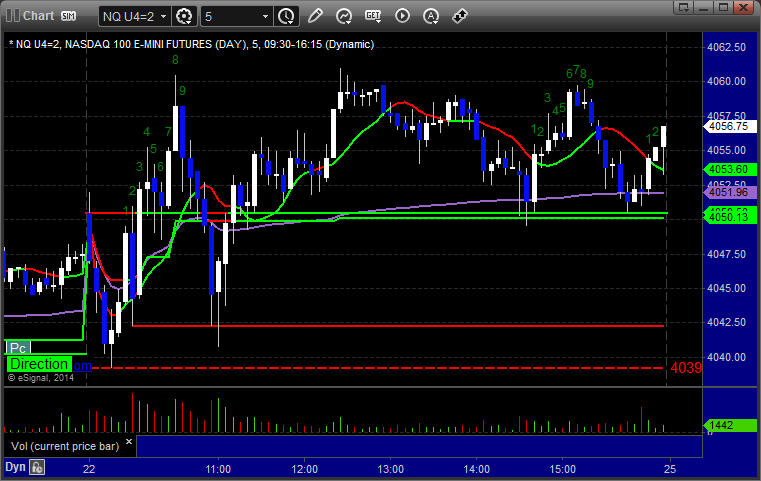Click the Vol (current price bar) label
This screenshot has width=761, height=481.
pyautogui.click(x=65, y=446)
